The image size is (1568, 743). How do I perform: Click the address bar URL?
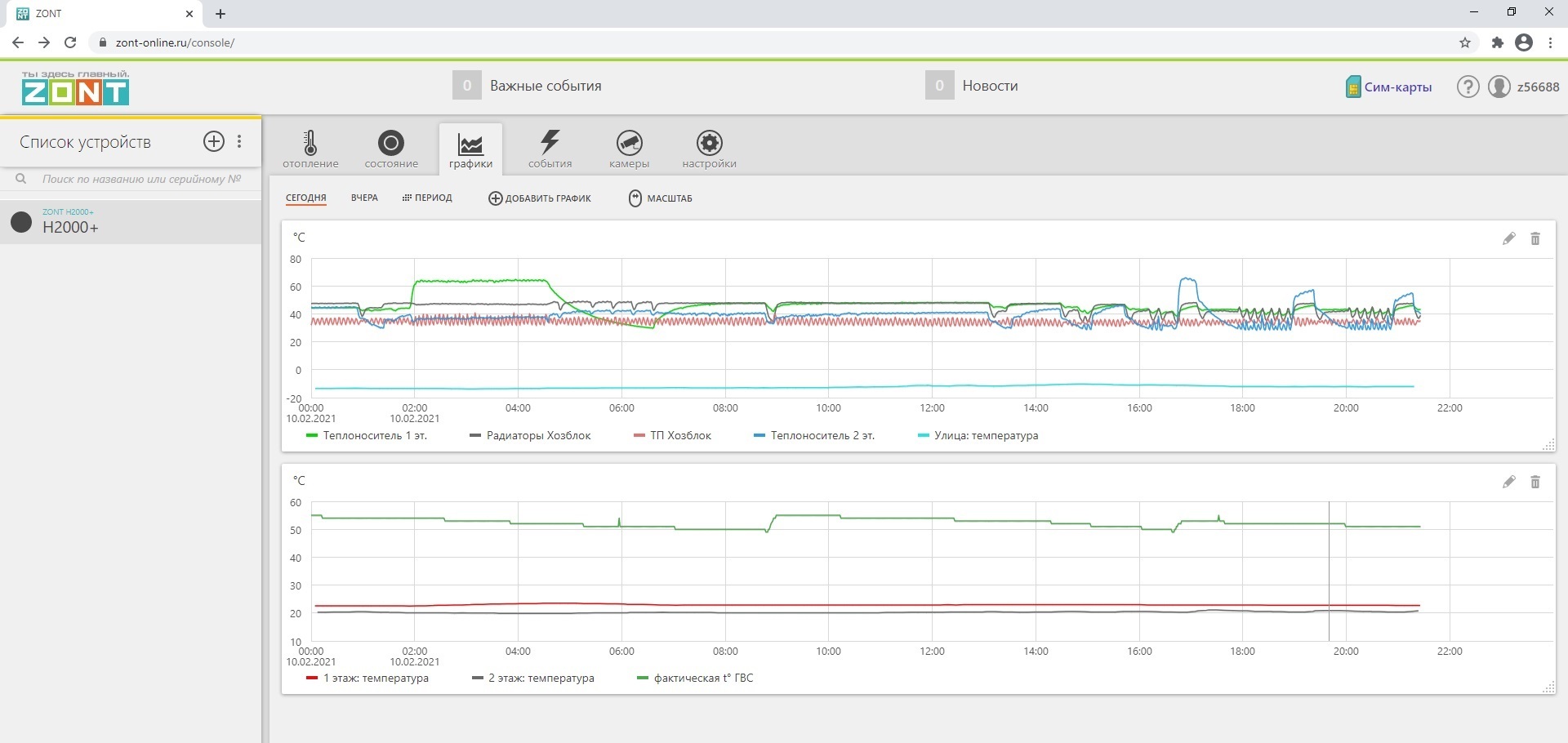tap(175, 42)
